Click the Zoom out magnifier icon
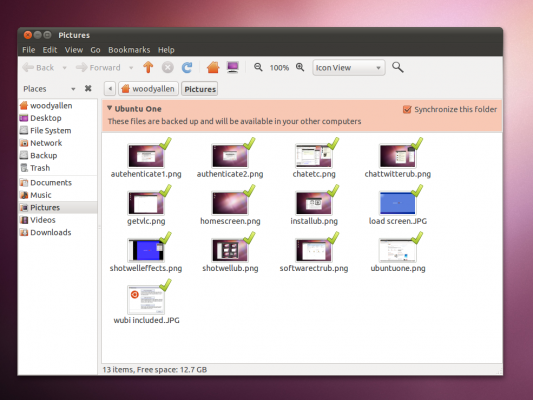Screen dimensions: 533x400 point(258,67)
